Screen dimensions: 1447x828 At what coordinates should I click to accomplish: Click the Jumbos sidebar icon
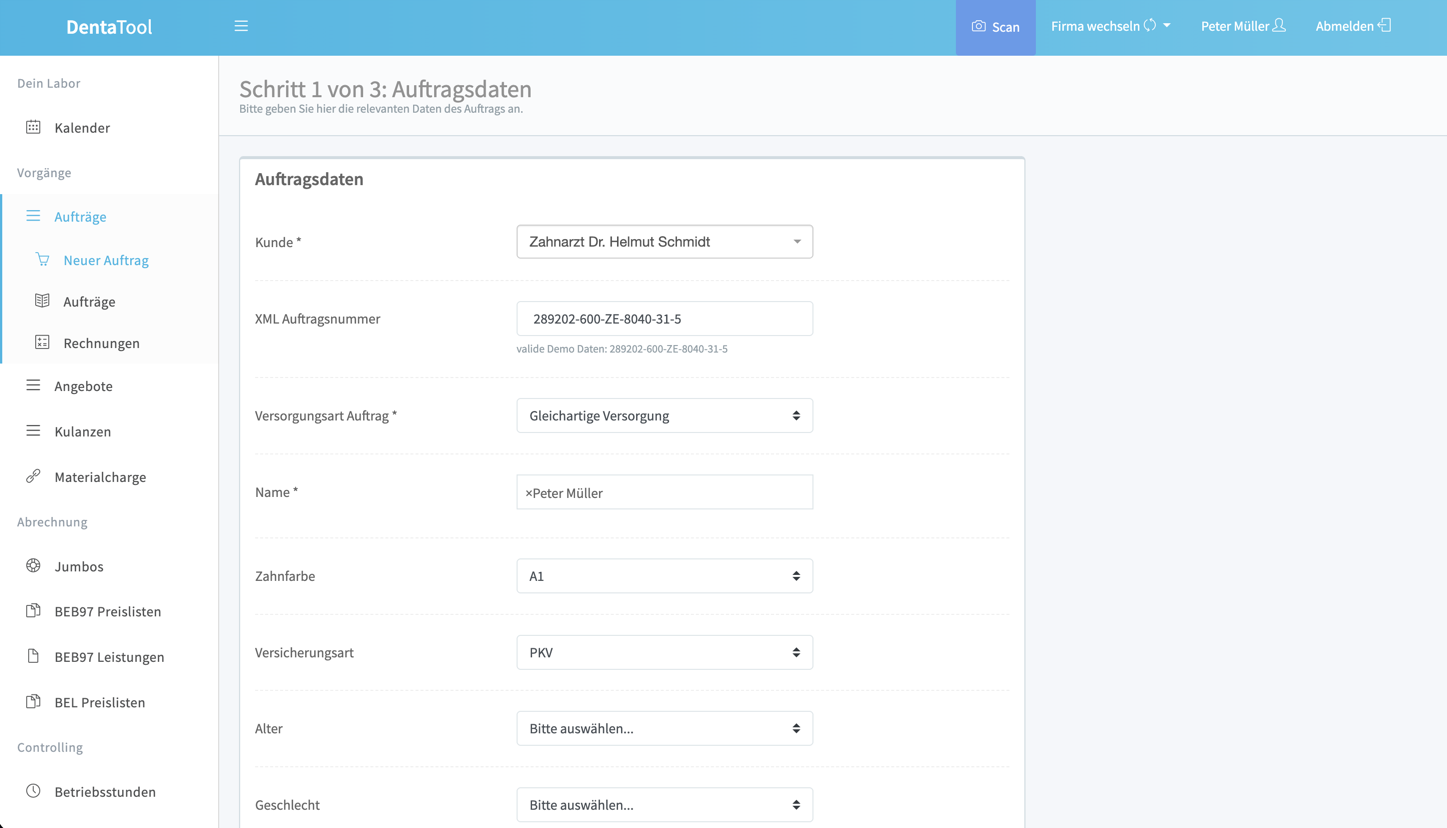[x=33, y=566]
